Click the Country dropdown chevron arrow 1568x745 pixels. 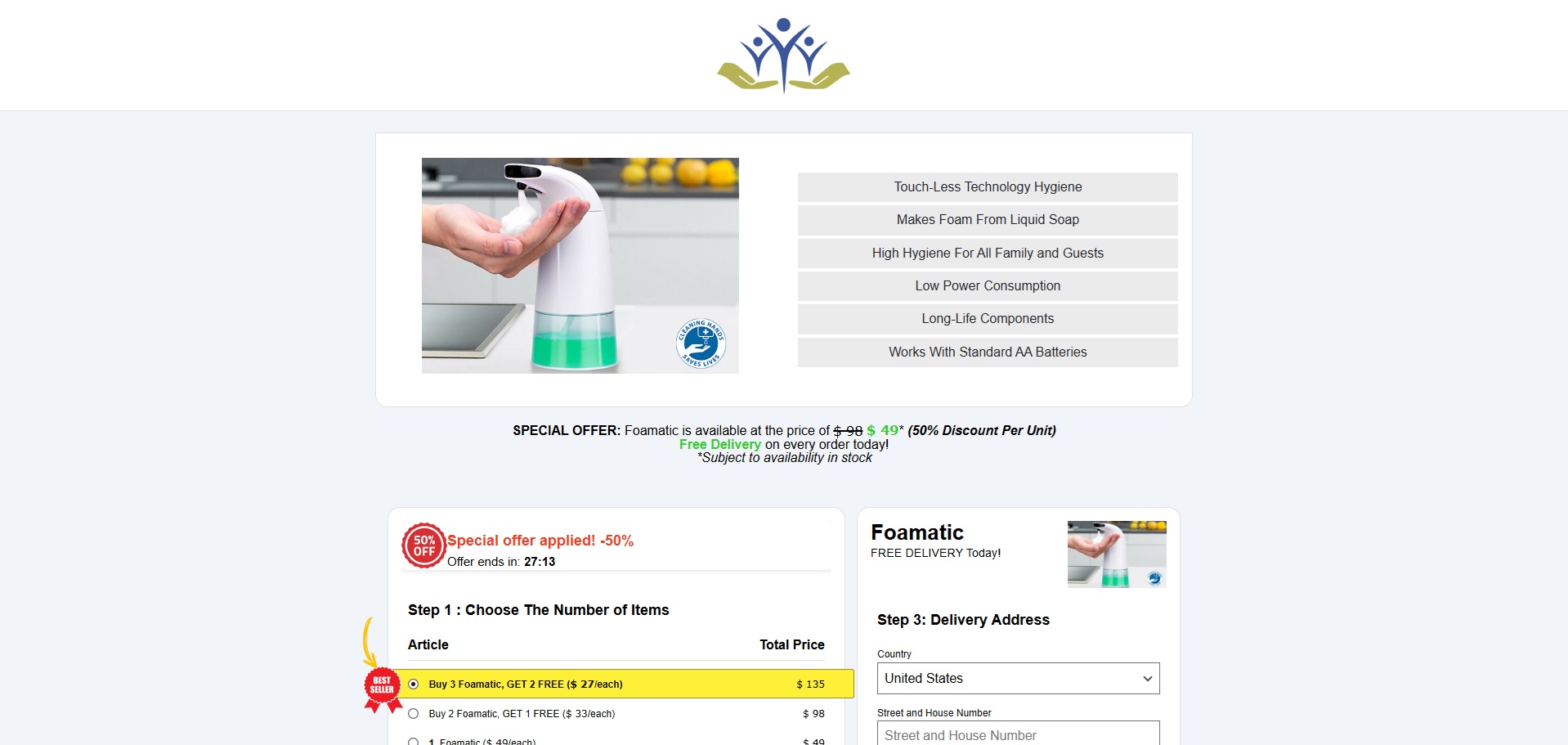[1147, 679]
